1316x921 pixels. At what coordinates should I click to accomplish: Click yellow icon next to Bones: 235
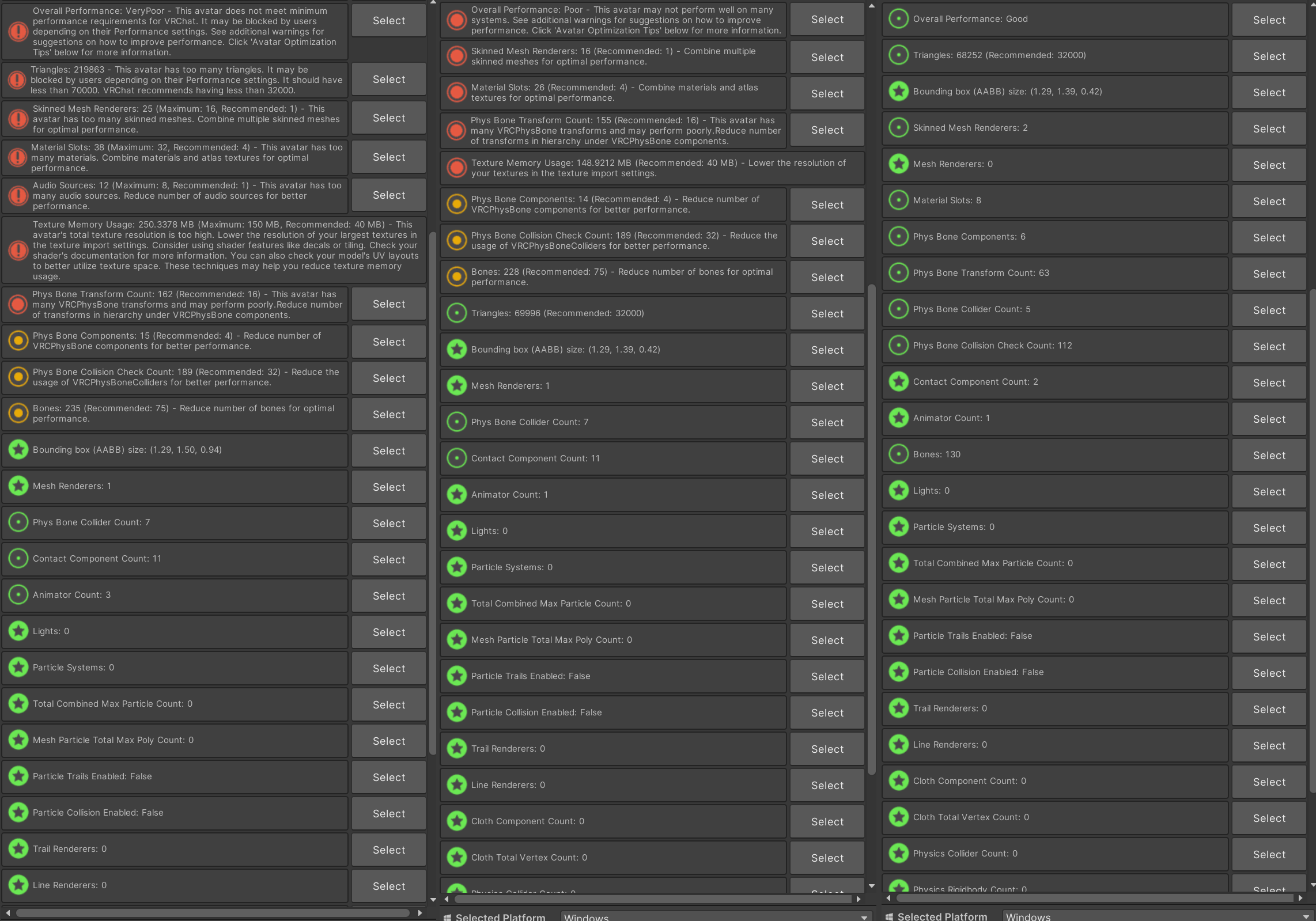[18, 414]
